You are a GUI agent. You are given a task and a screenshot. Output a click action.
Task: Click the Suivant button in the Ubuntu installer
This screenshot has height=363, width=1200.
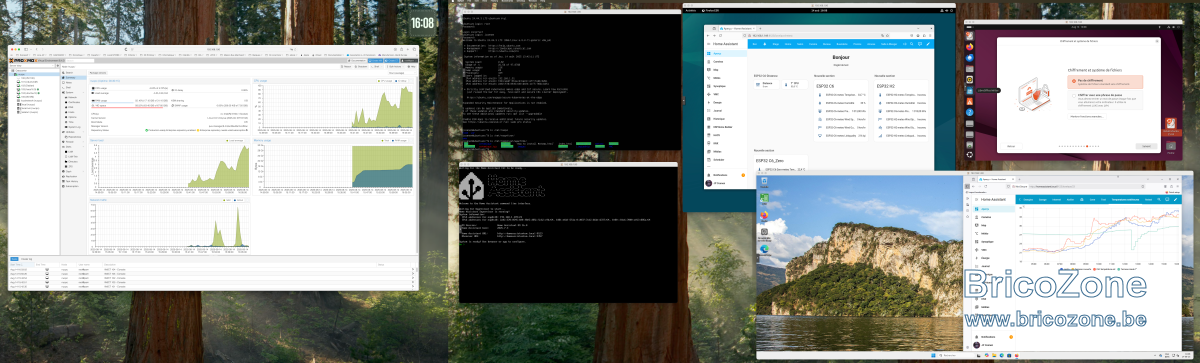click(1146, 146)
